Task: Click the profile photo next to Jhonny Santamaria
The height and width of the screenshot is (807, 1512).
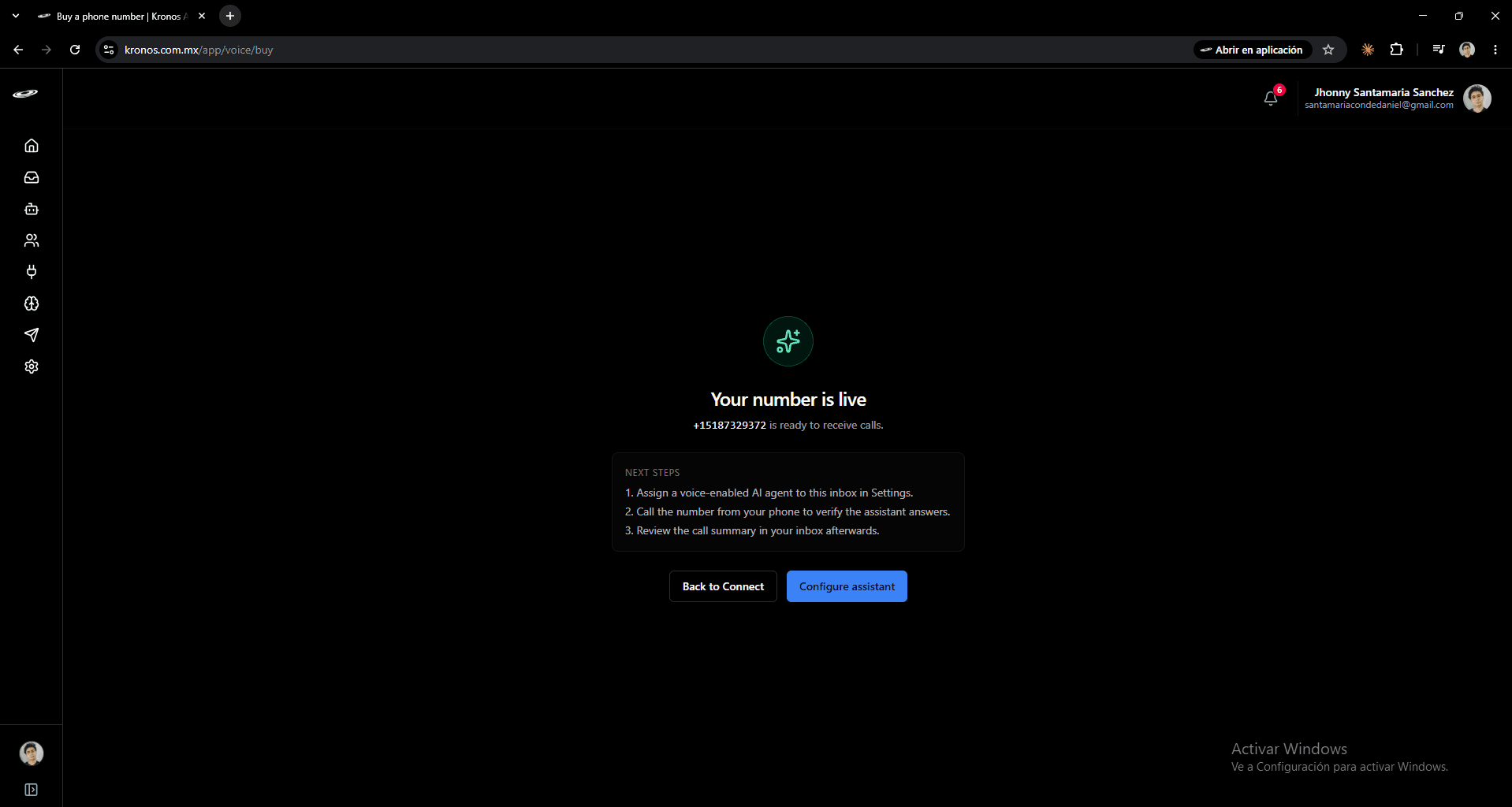Action: (1477, 99)
